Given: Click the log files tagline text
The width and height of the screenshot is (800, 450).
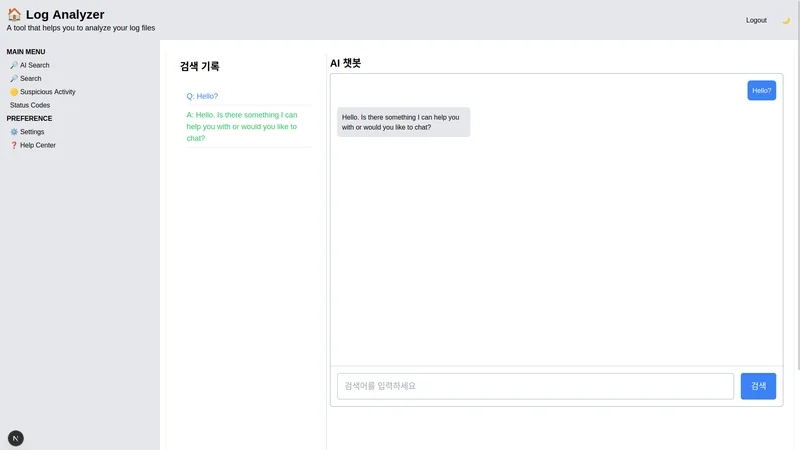Looking at the screenshot, I should [81, 28].
